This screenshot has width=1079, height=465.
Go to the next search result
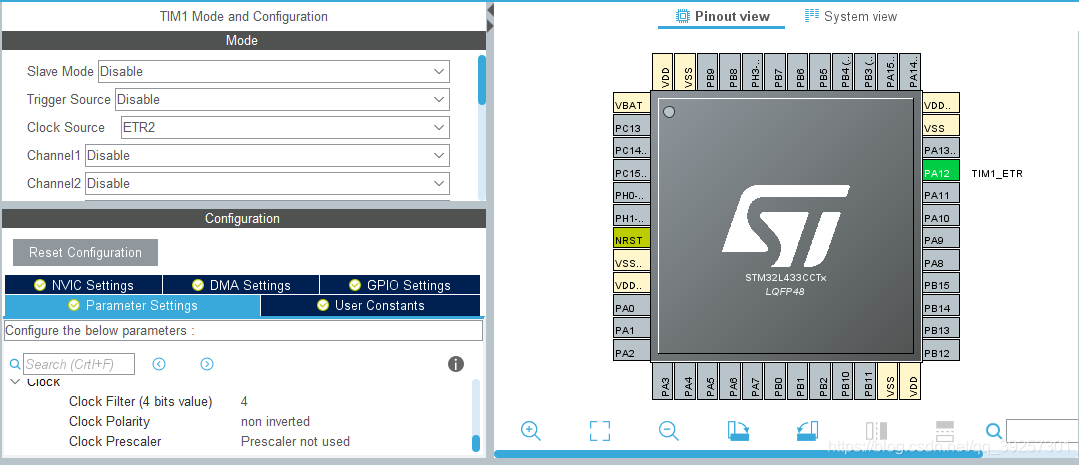(206, 364)
